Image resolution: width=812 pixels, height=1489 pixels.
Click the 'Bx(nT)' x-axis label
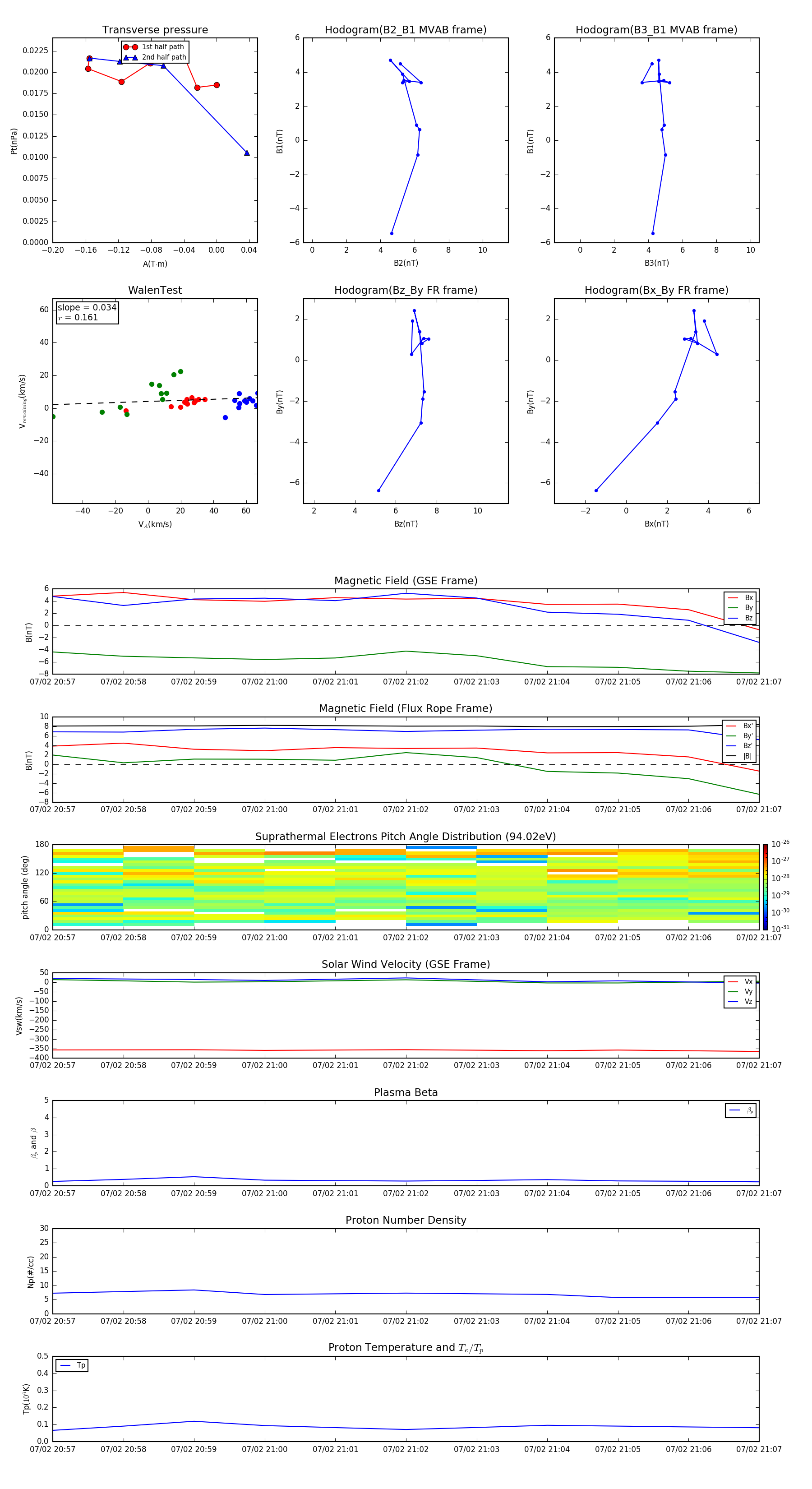tap(656, 524)
